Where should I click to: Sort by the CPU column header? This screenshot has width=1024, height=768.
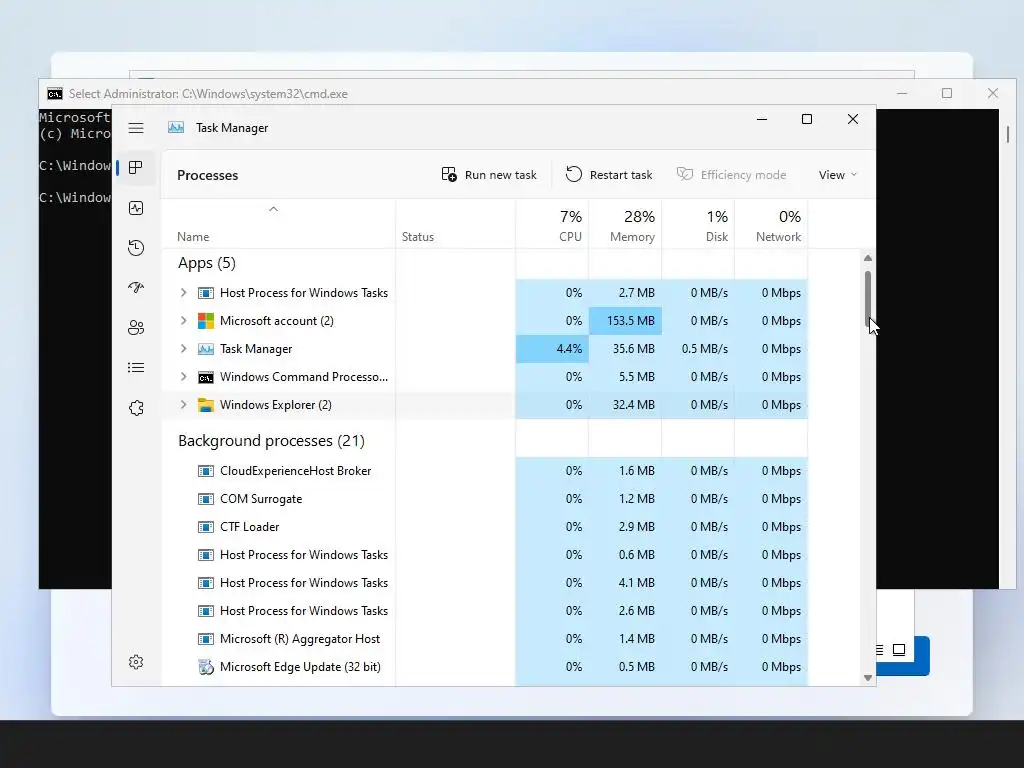[552, 225]
